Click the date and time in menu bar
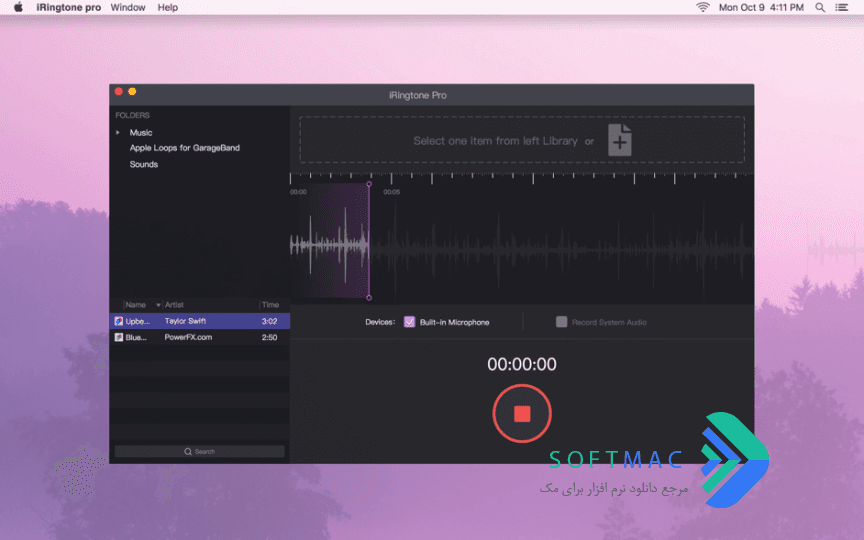864x540 pixels. click(761, 7)
